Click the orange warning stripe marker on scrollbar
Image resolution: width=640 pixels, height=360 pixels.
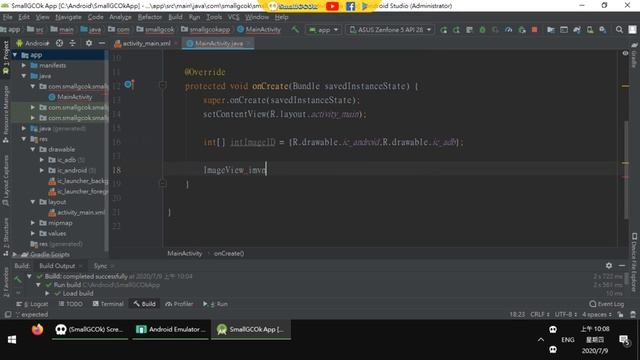(625, 86)
